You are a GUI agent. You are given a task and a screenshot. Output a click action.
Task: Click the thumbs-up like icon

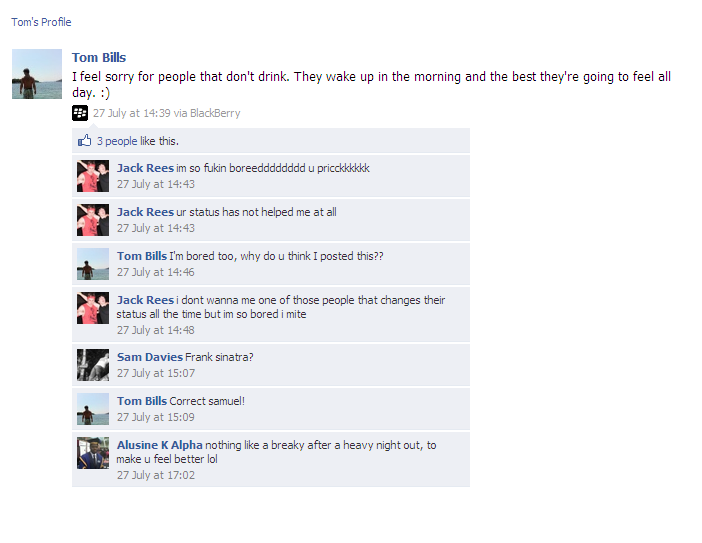tap(85, 141)
